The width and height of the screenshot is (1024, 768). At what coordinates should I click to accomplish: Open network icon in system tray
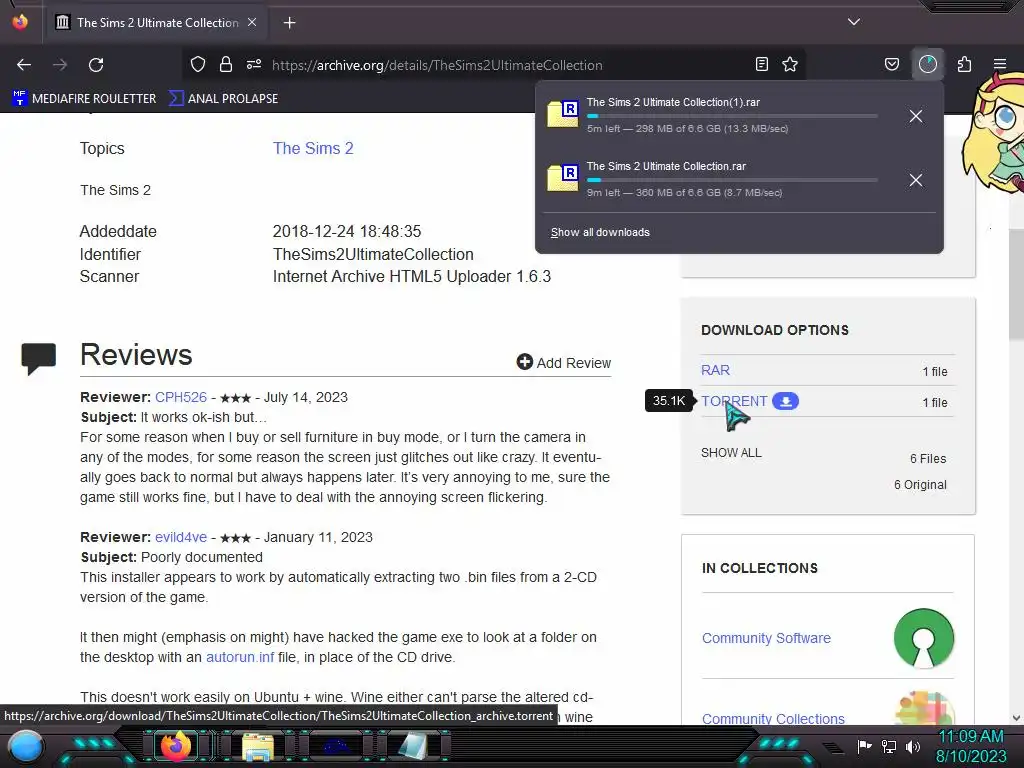coord(889,746)
